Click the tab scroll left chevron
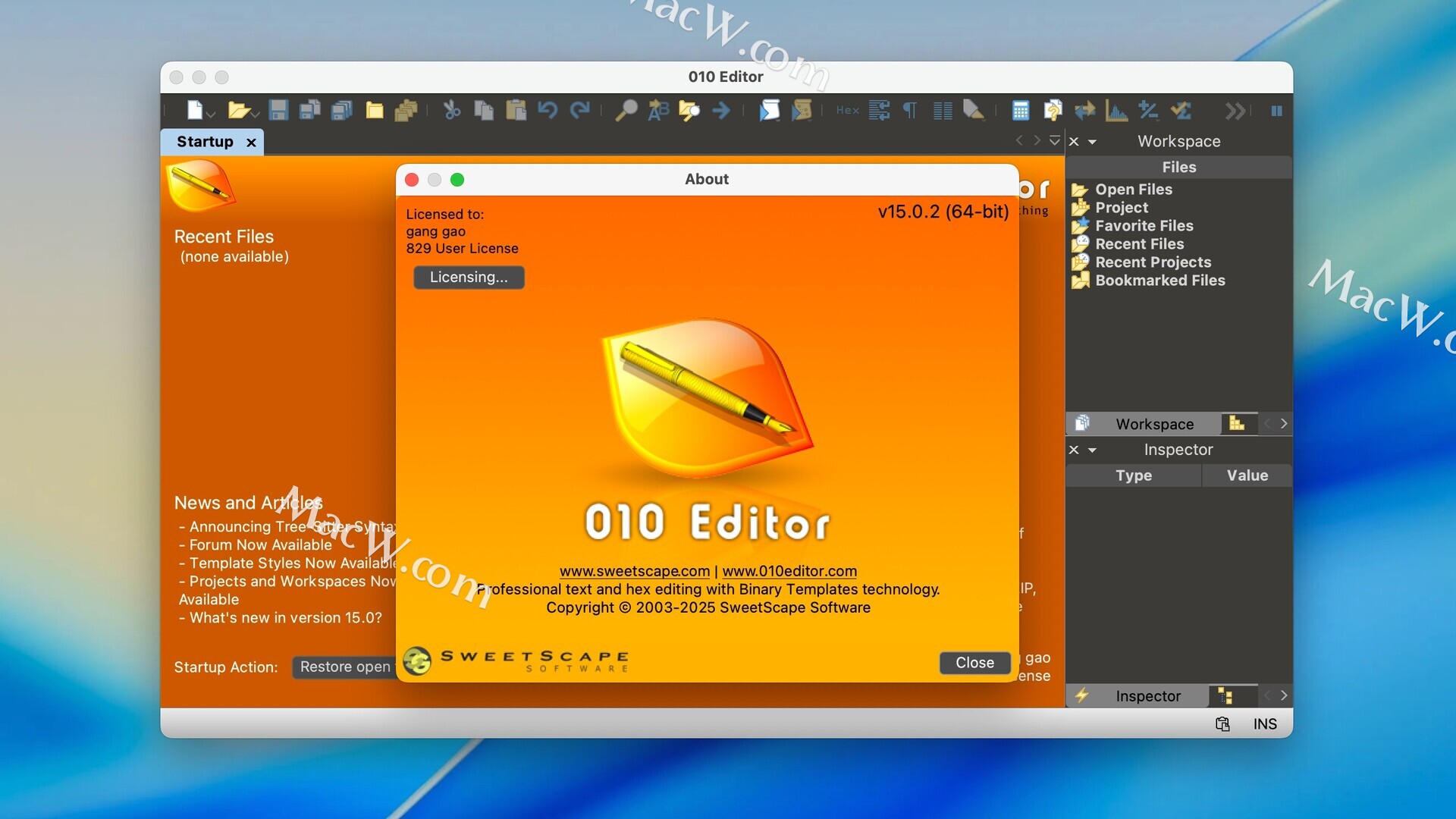 coord(1018,140)
